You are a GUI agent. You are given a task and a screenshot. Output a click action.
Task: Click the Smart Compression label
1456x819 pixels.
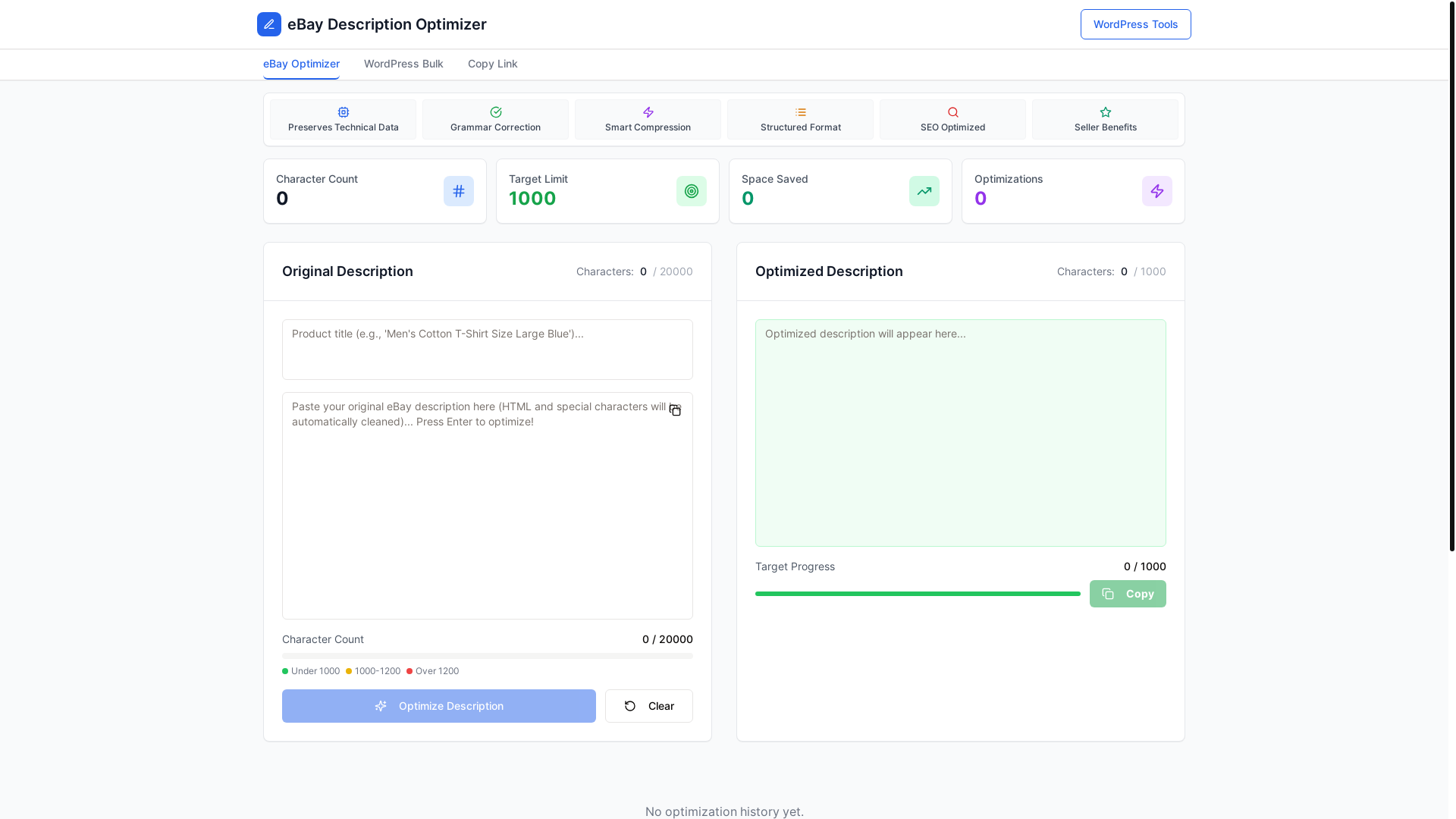click(x=648, y=127)
